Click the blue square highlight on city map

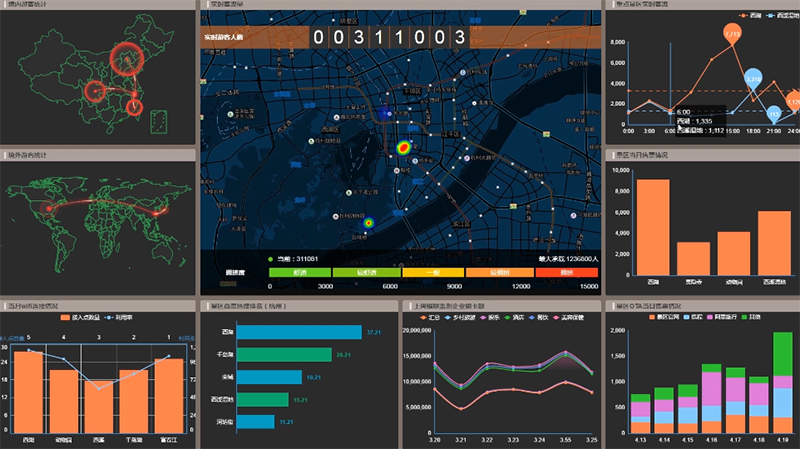click(384, 115)
